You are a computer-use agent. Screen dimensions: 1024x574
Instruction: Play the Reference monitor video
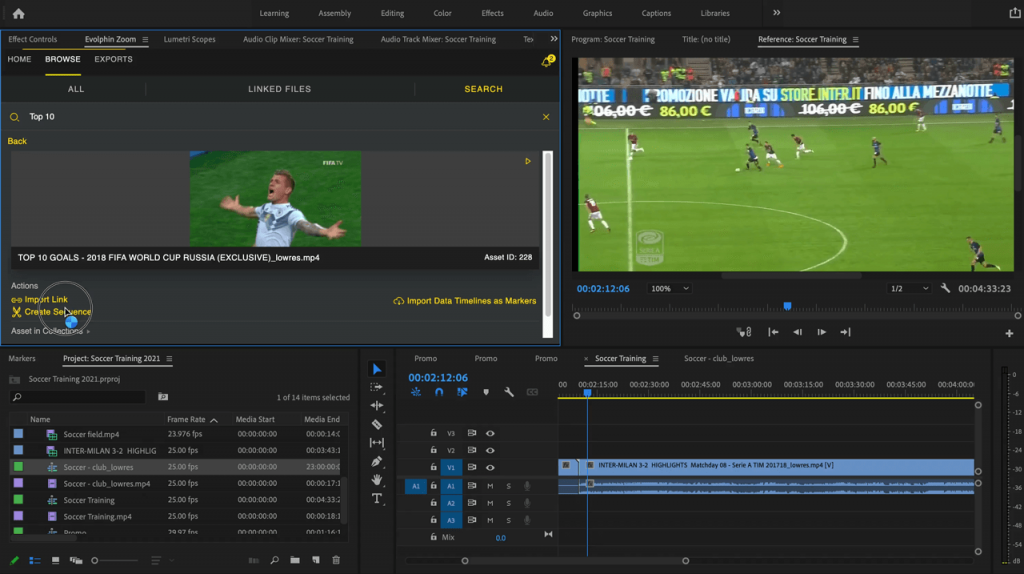822,332
